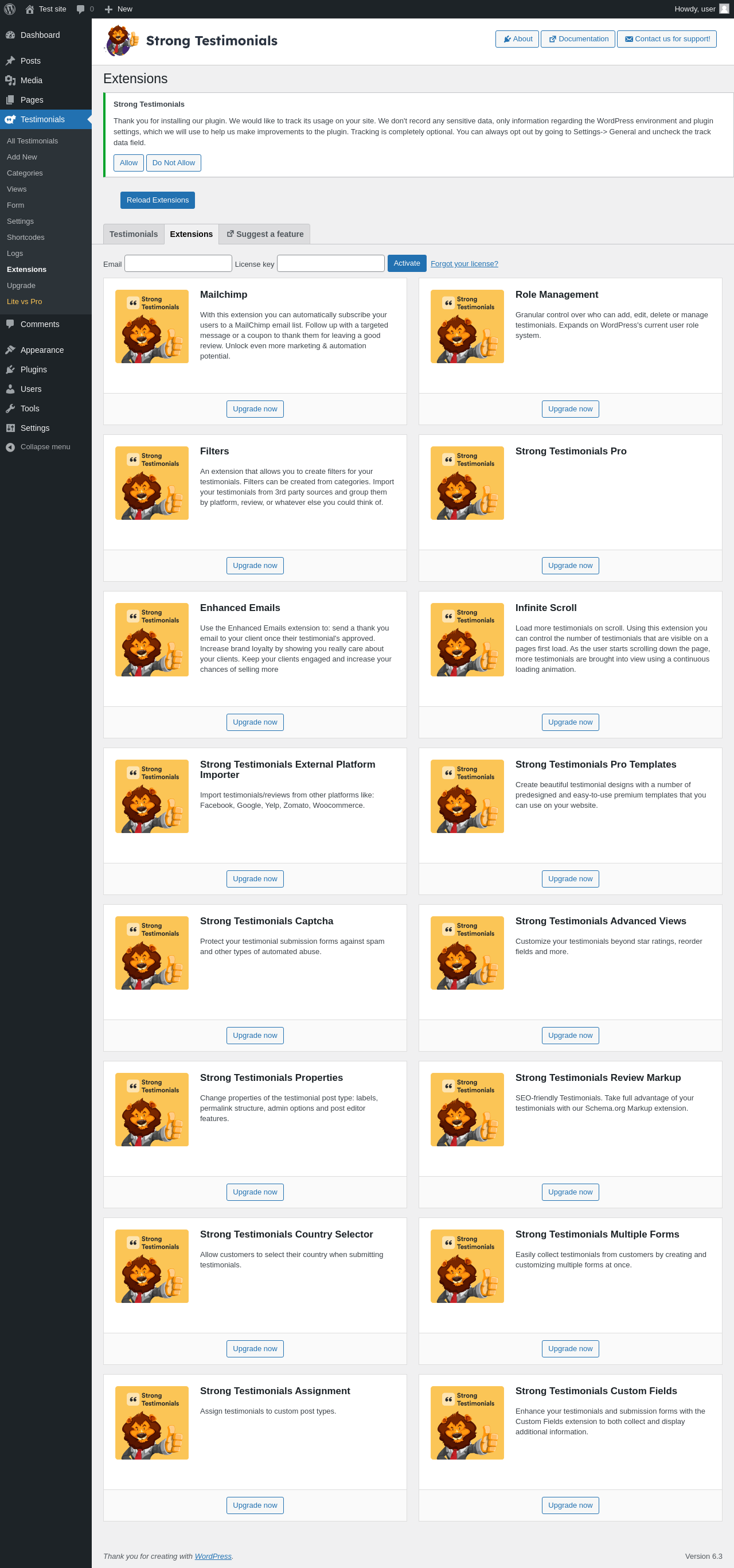Screen dimensions: 734x1568
Task: Click the external-link icon on Documentation button
Action: click(553, 39)
